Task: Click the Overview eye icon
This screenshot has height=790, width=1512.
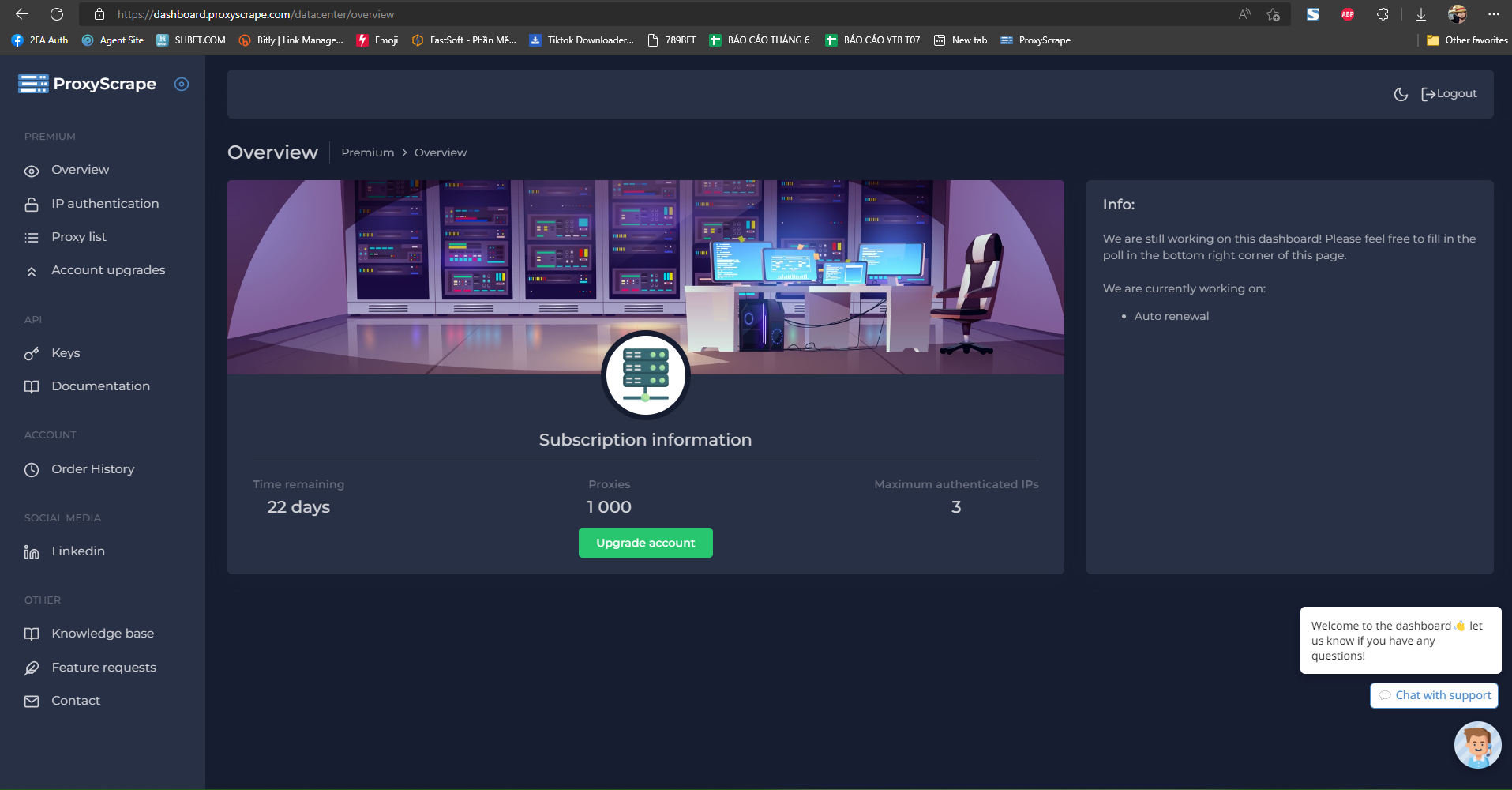Action: 32,171
